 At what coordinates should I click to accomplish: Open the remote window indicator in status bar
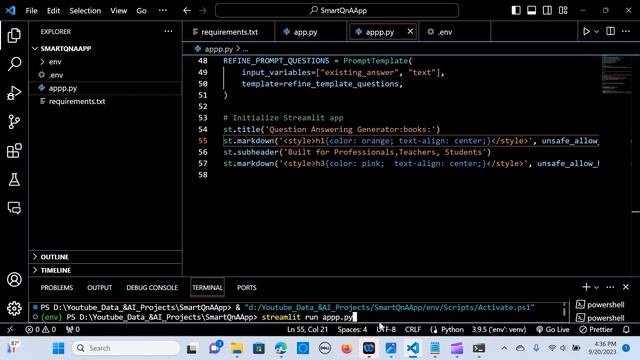point(10,329)
